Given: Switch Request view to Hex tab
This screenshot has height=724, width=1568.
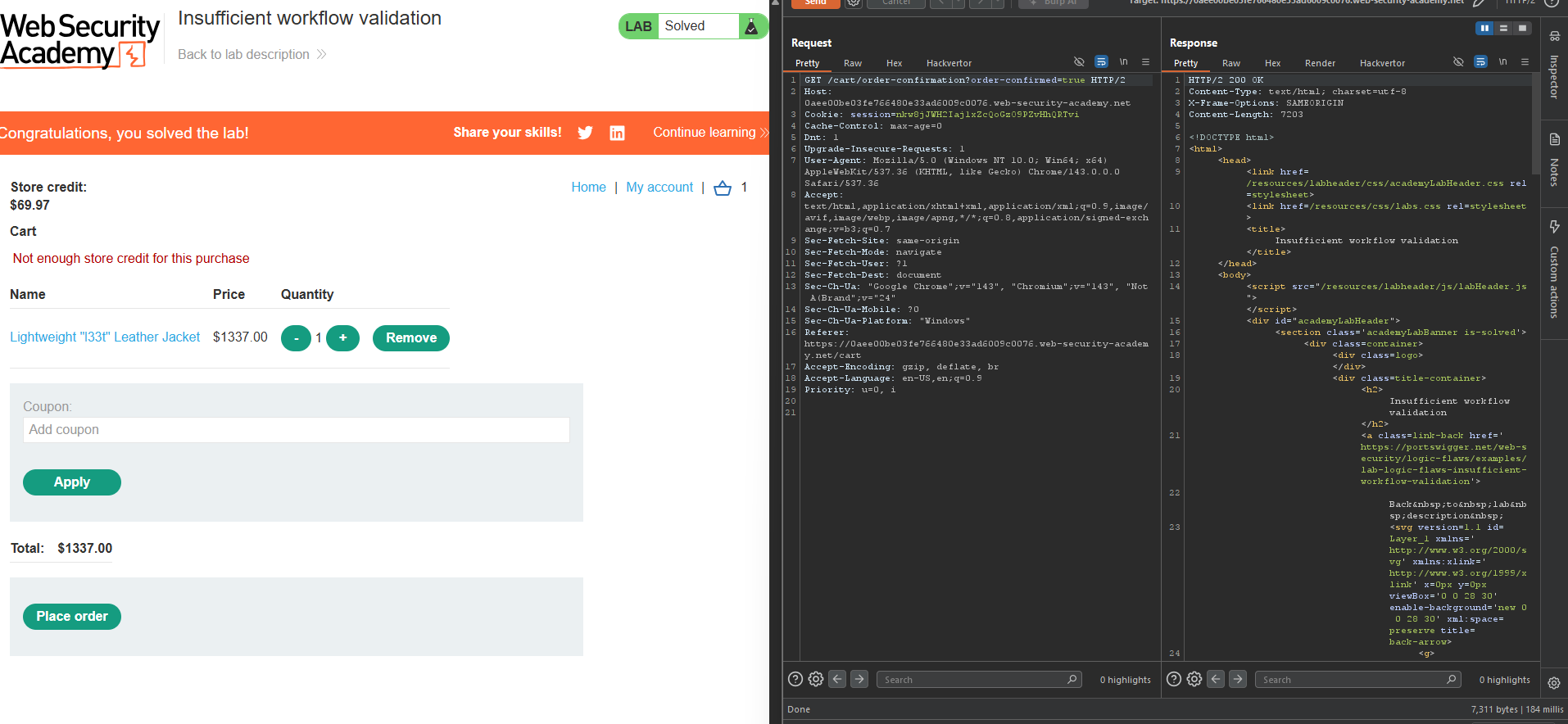Looking at the screenshot, I should 894,63.
